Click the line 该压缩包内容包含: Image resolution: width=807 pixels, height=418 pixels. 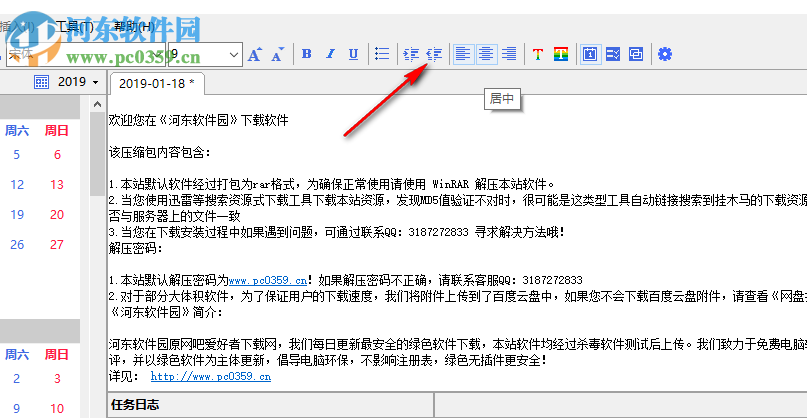(160, 152)
